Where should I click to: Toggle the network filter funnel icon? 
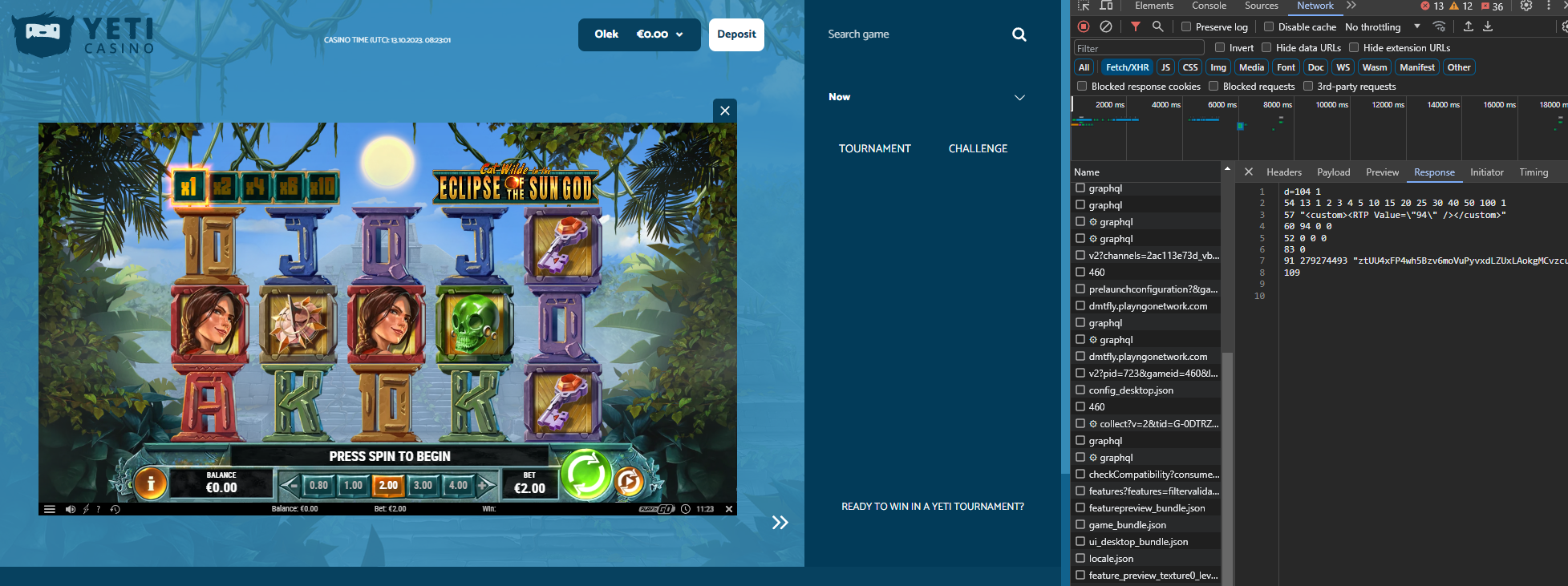[x=1136, y=26]
